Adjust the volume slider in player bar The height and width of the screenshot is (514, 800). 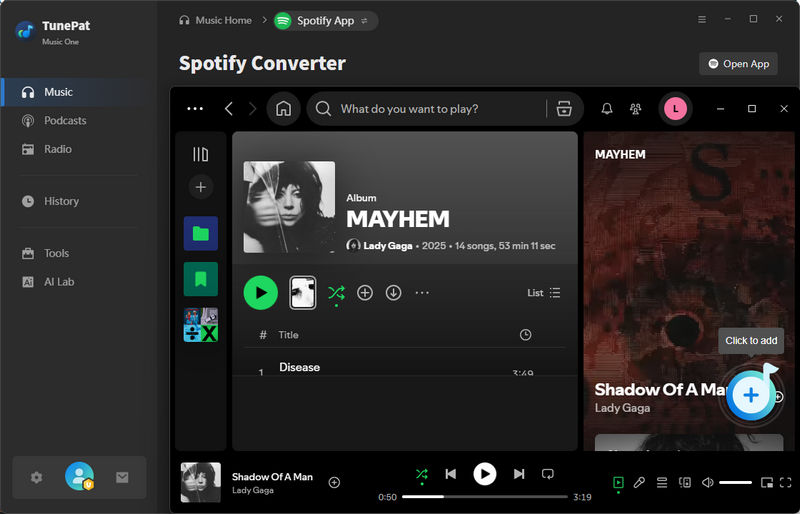735,482
